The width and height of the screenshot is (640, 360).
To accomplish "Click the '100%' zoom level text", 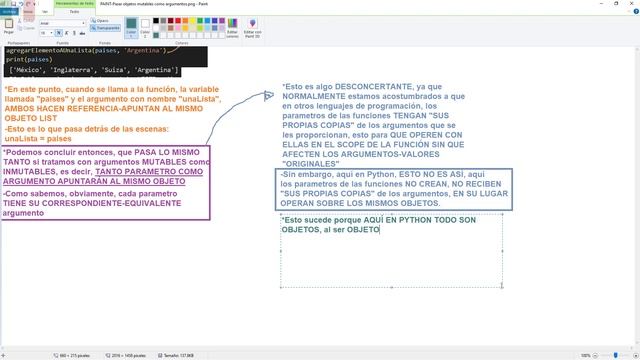I will [585, 356].
